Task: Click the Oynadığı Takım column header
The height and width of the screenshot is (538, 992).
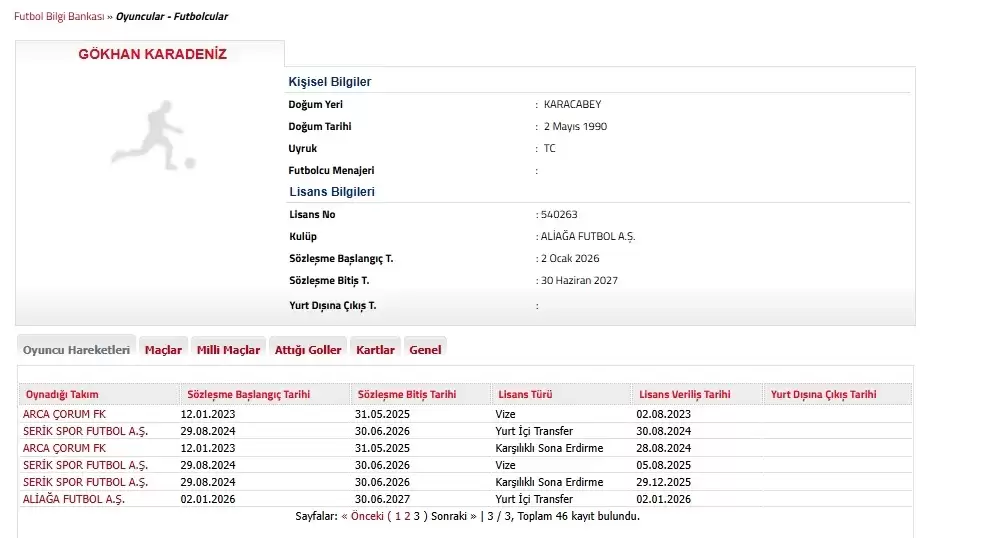Action: click(x=62, y=395)
